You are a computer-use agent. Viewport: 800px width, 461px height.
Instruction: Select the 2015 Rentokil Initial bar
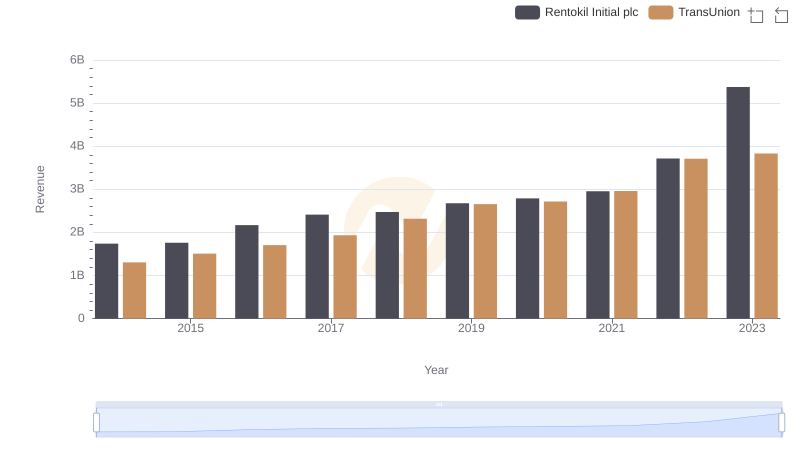click(177, 280)
